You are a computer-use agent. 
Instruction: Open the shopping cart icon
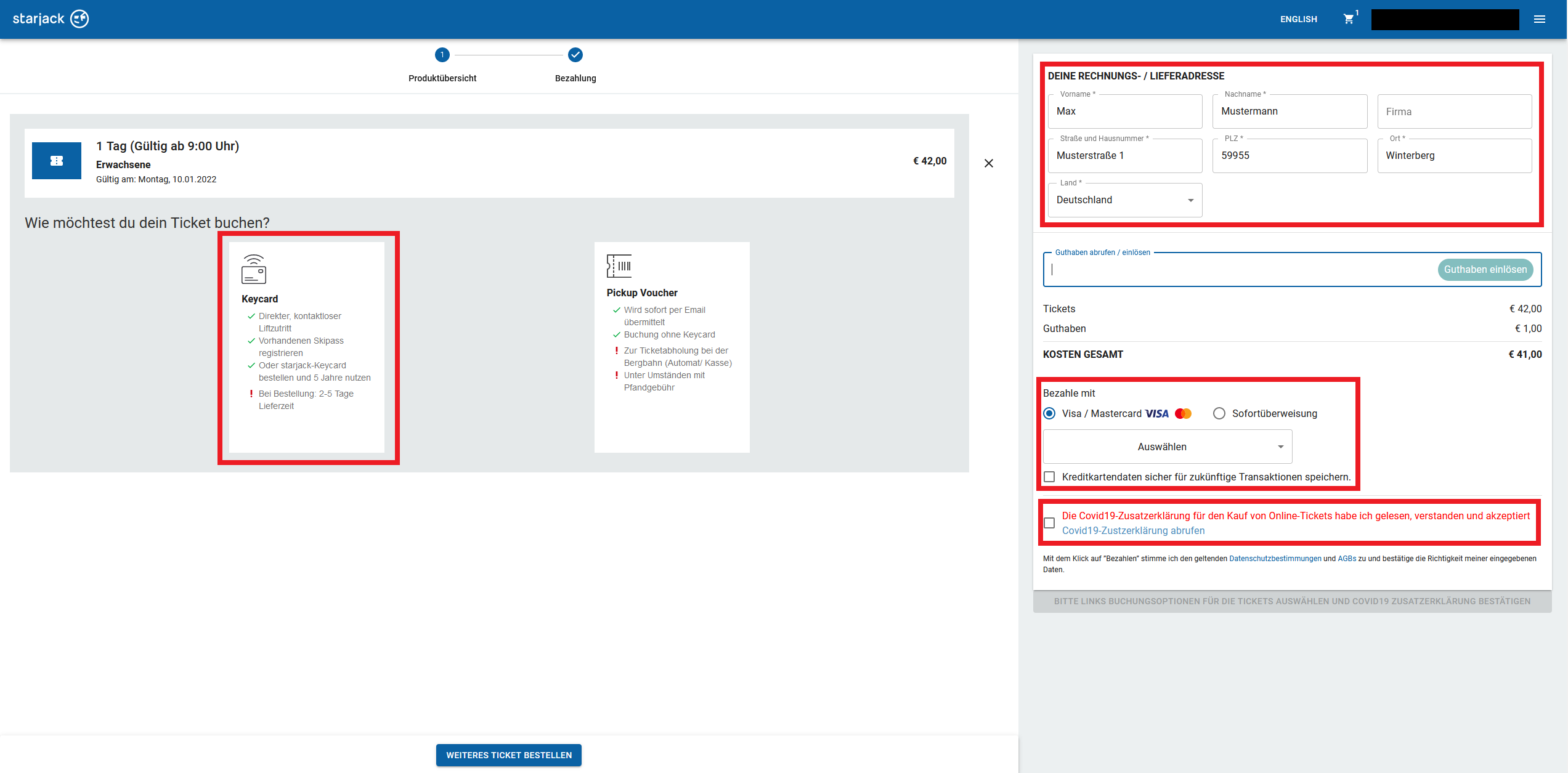tap(1349, 19)
